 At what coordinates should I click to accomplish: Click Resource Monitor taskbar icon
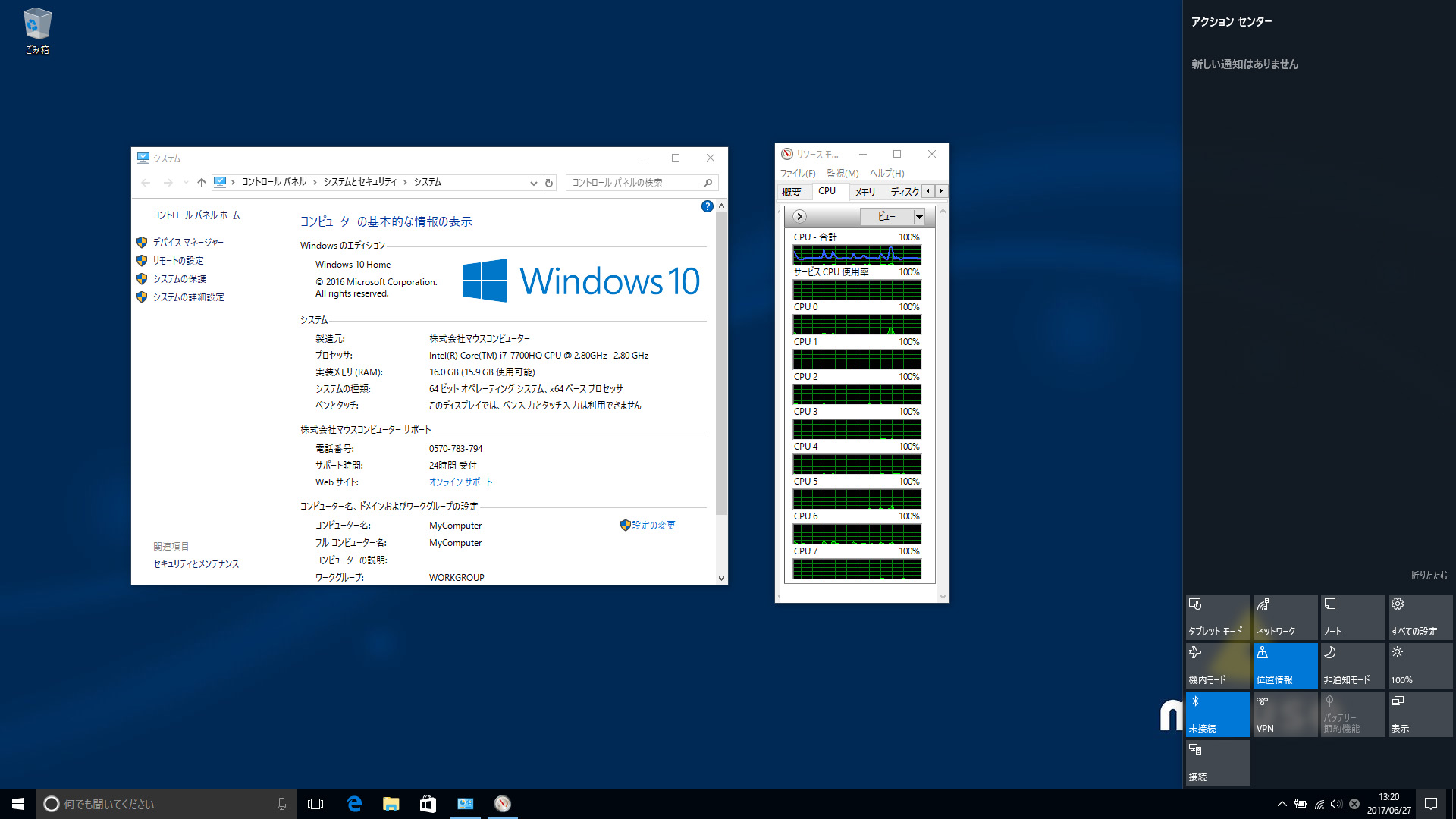pyautogui.click(x=502, y=804)
